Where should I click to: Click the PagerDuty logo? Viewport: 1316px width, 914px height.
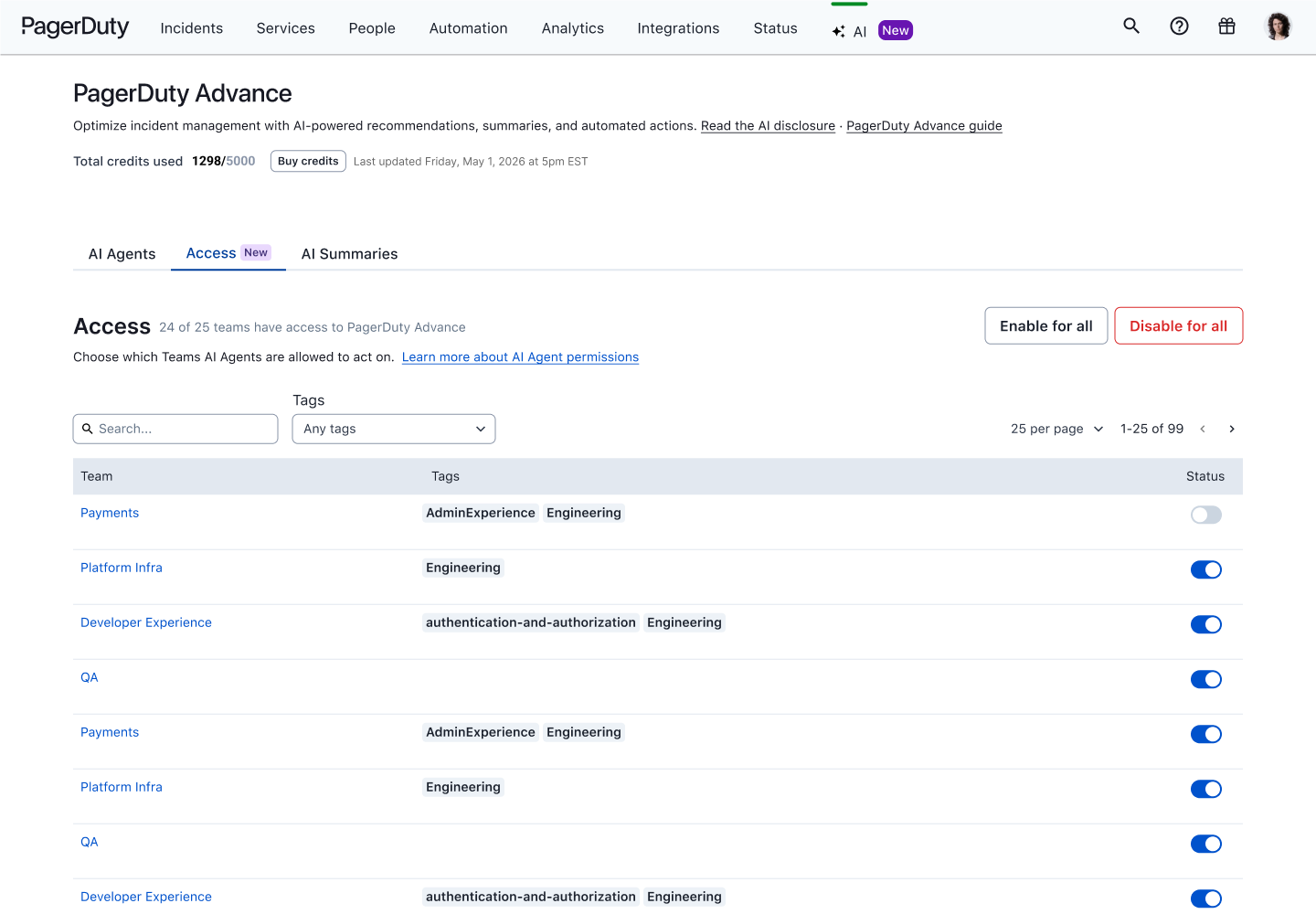(x=75, y=27)
